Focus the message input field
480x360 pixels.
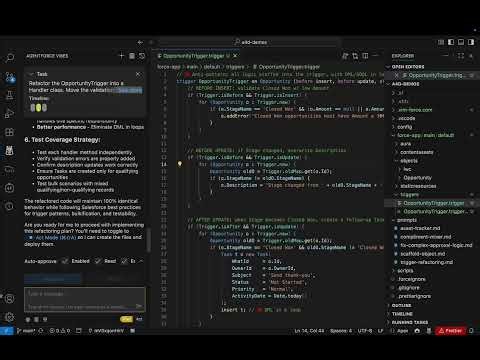[x=85, y=299]
